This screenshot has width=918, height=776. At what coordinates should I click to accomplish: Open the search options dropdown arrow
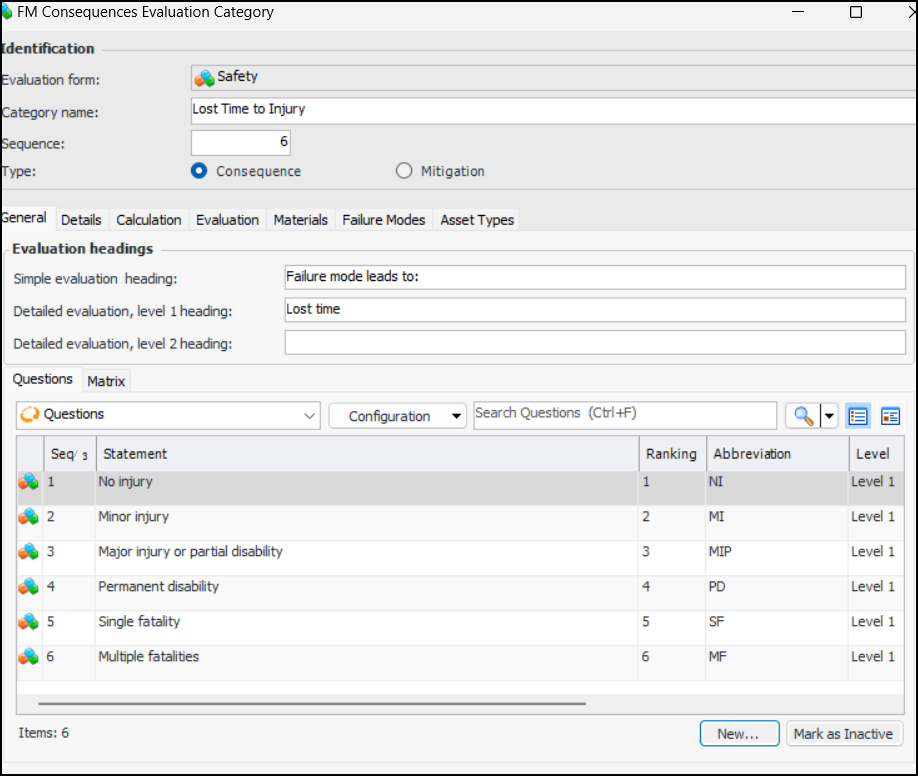[828, 416]
